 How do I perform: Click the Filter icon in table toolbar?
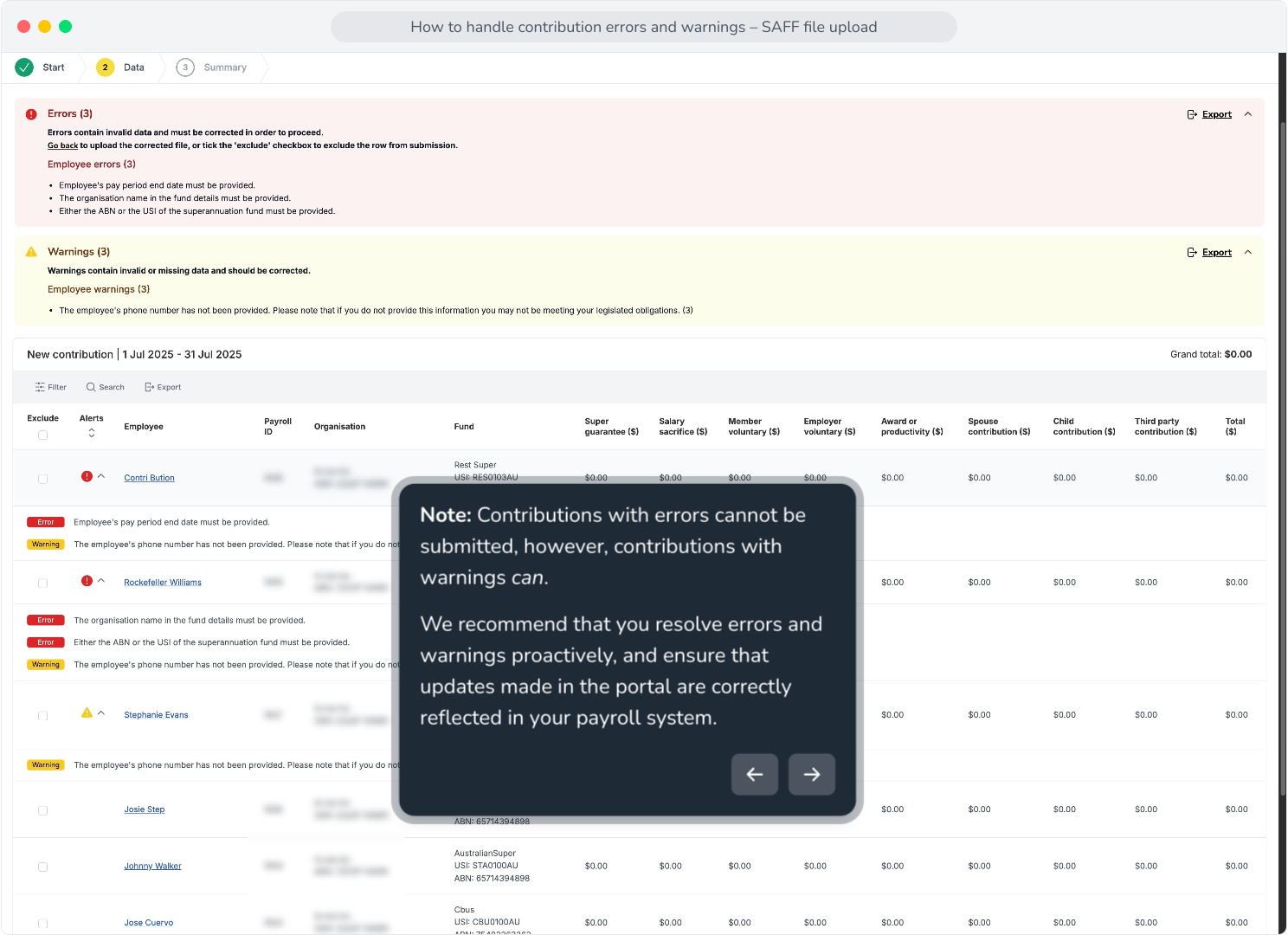click(40, 387)
